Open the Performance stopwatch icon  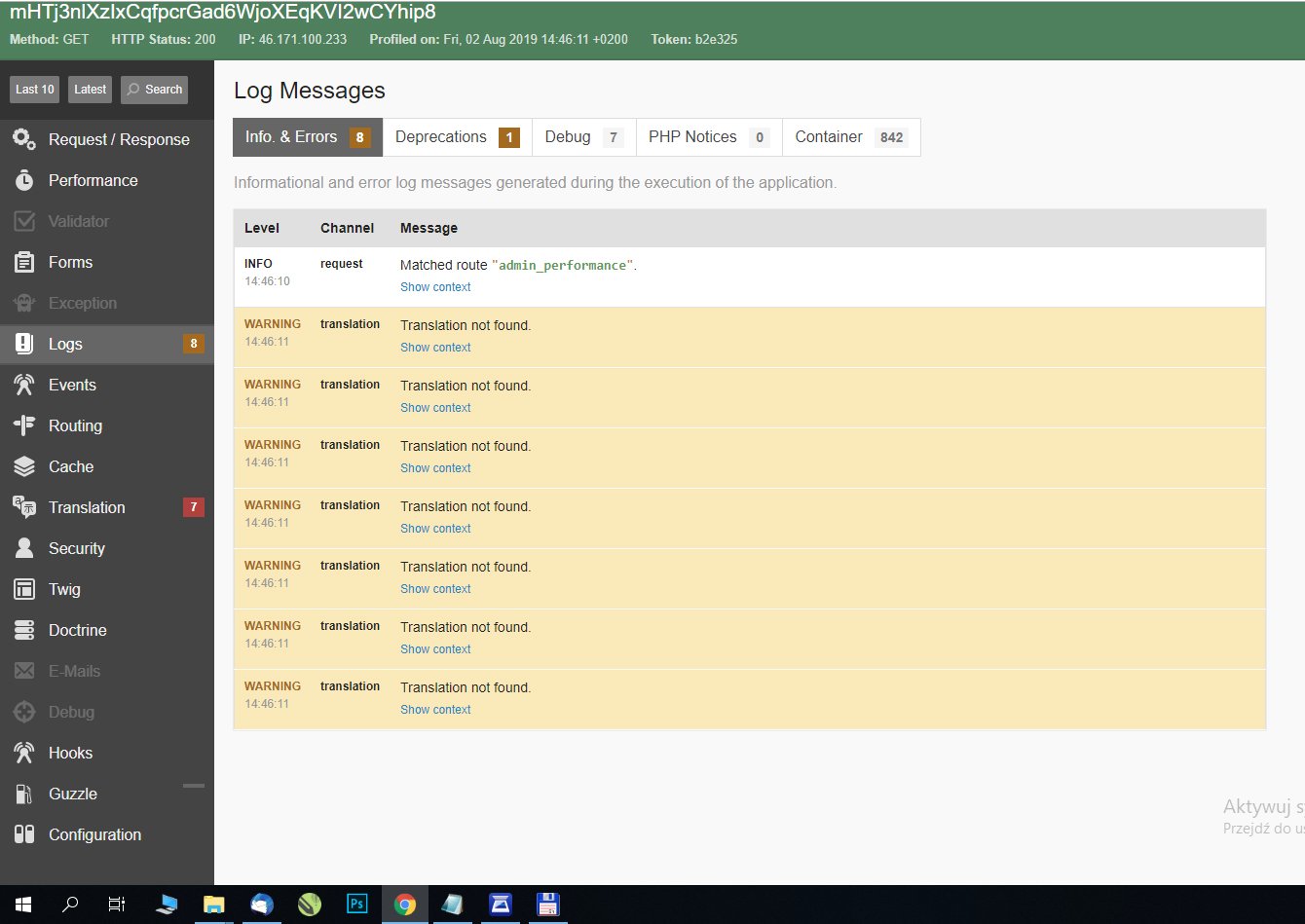point(24,180)
